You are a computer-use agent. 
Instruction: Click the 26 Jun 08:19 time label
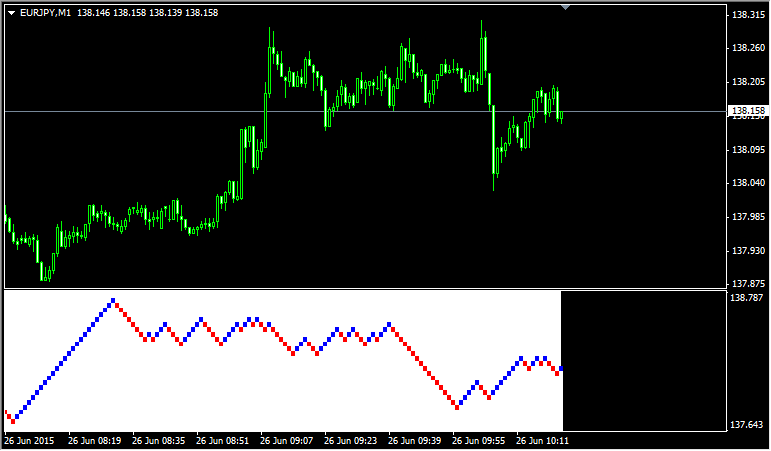coord(94,441)
